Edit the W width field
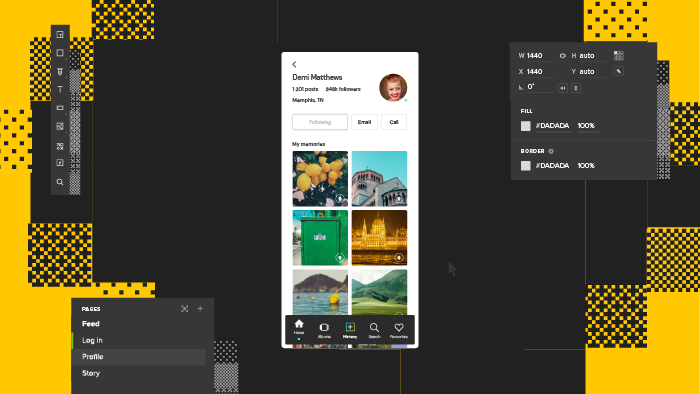700x394 pixels. [x=539, y=56]
